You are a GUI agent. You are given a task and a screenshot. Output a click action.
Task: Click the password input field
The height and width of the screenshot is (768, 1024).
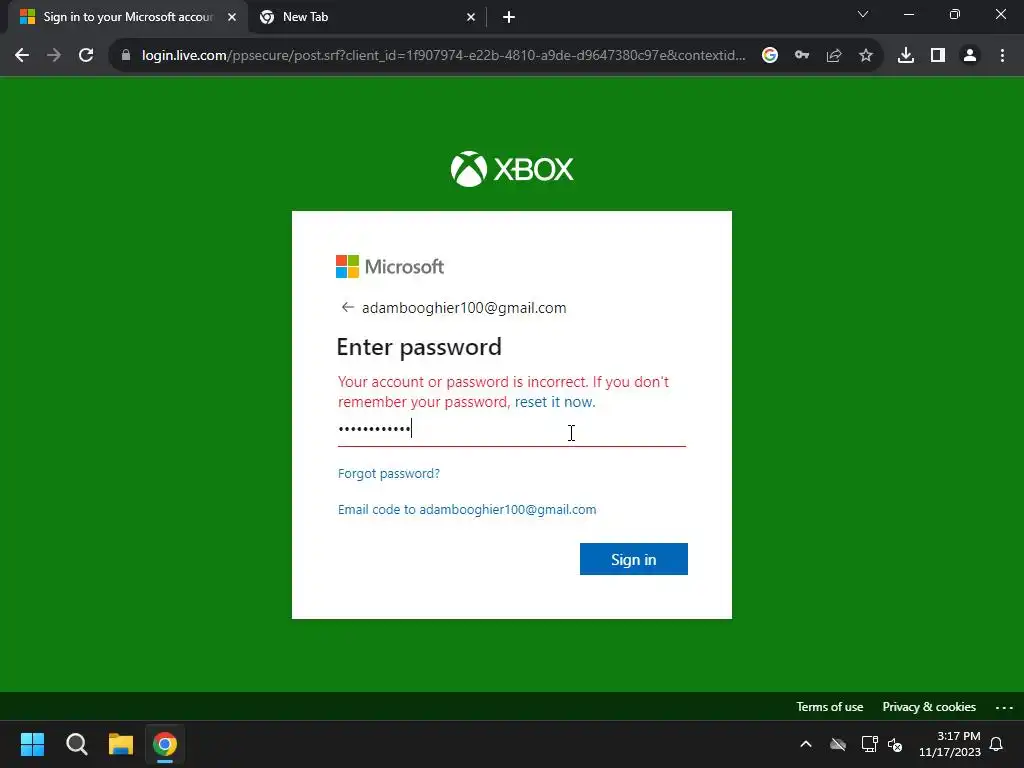(x=512, y=430)
